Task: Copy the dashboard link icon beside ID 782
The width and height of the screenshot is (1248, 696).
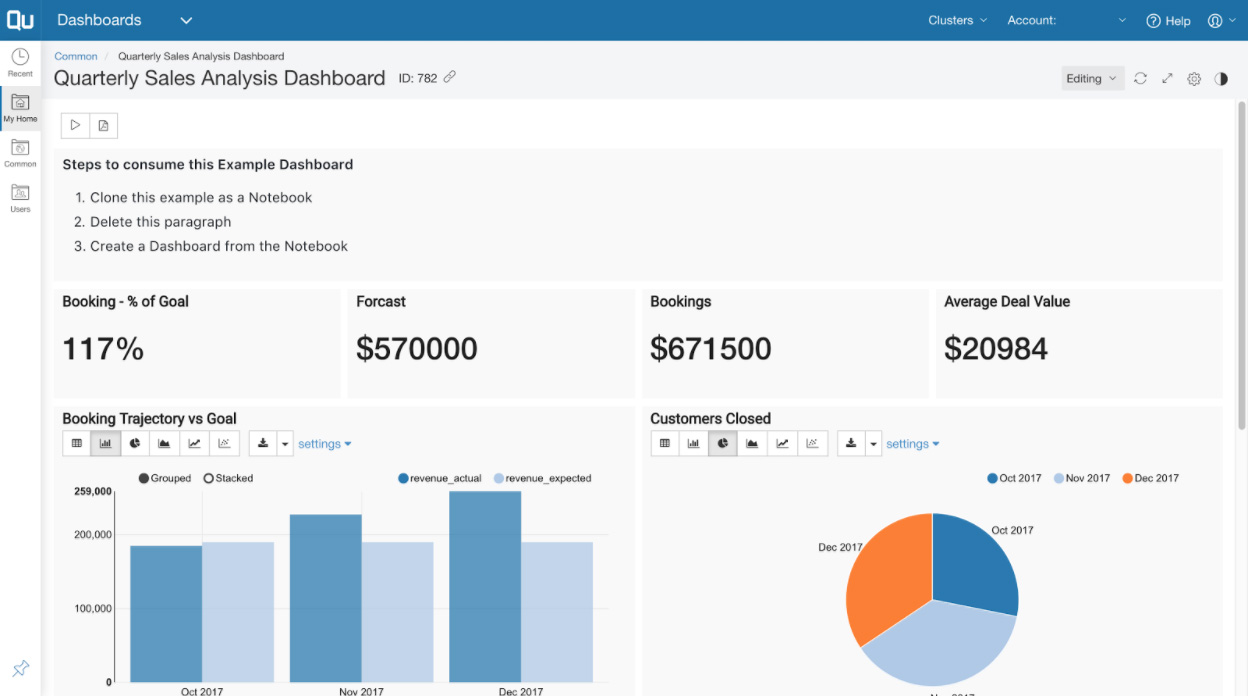Action: 450,77
